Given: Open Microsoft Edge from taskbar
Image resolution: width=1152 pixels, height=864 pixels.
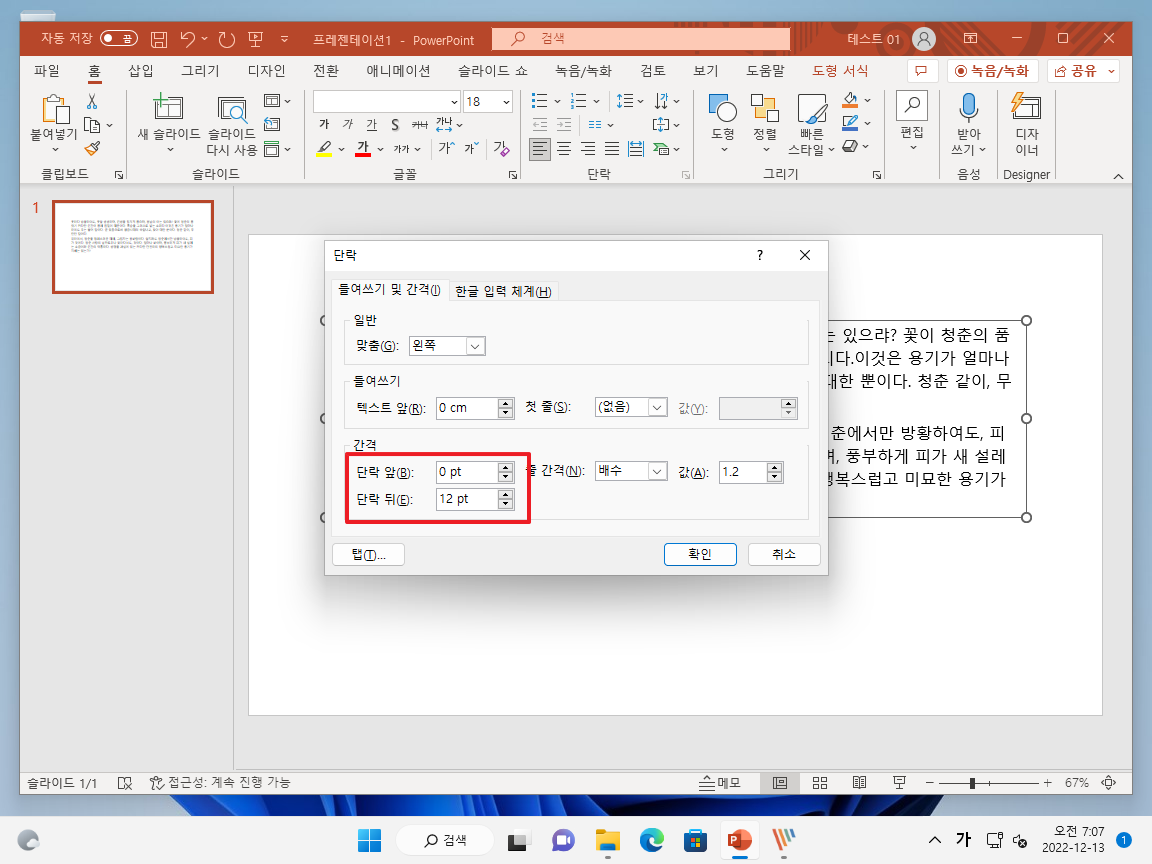Looking at the screenshot, I should [x=651, y=840].
